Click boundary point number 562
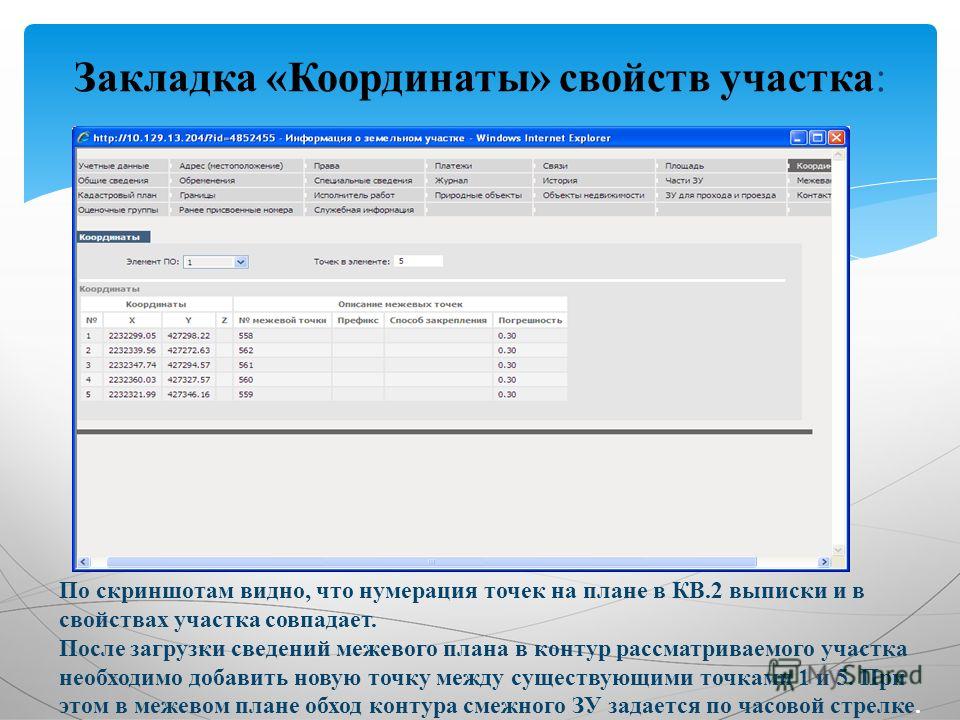This screenshot has height=720, width=960. point(246,351)
